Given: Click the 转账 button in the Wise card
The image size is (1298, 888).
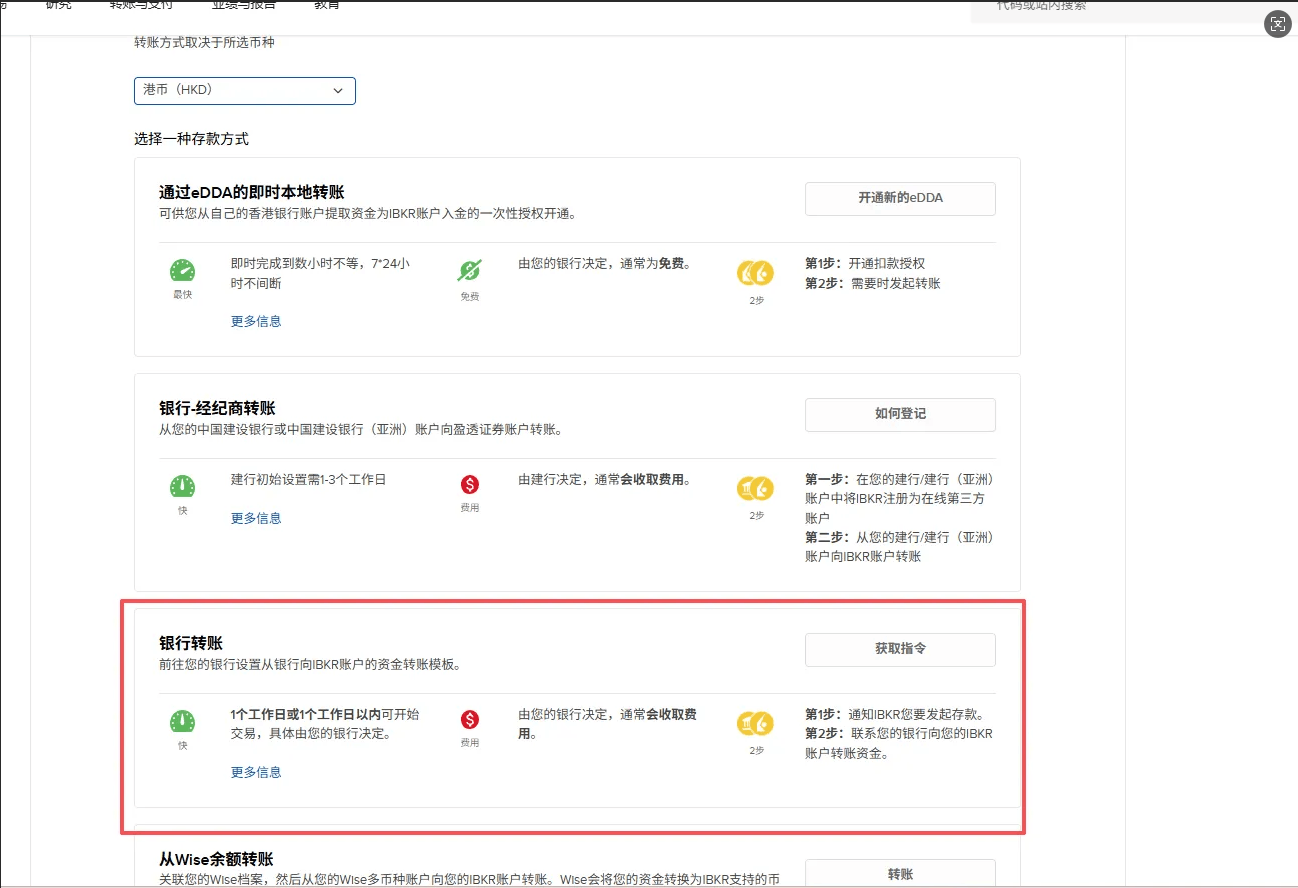Looking at the screenshot, I should pyautogui.click(x=900, y=873).
